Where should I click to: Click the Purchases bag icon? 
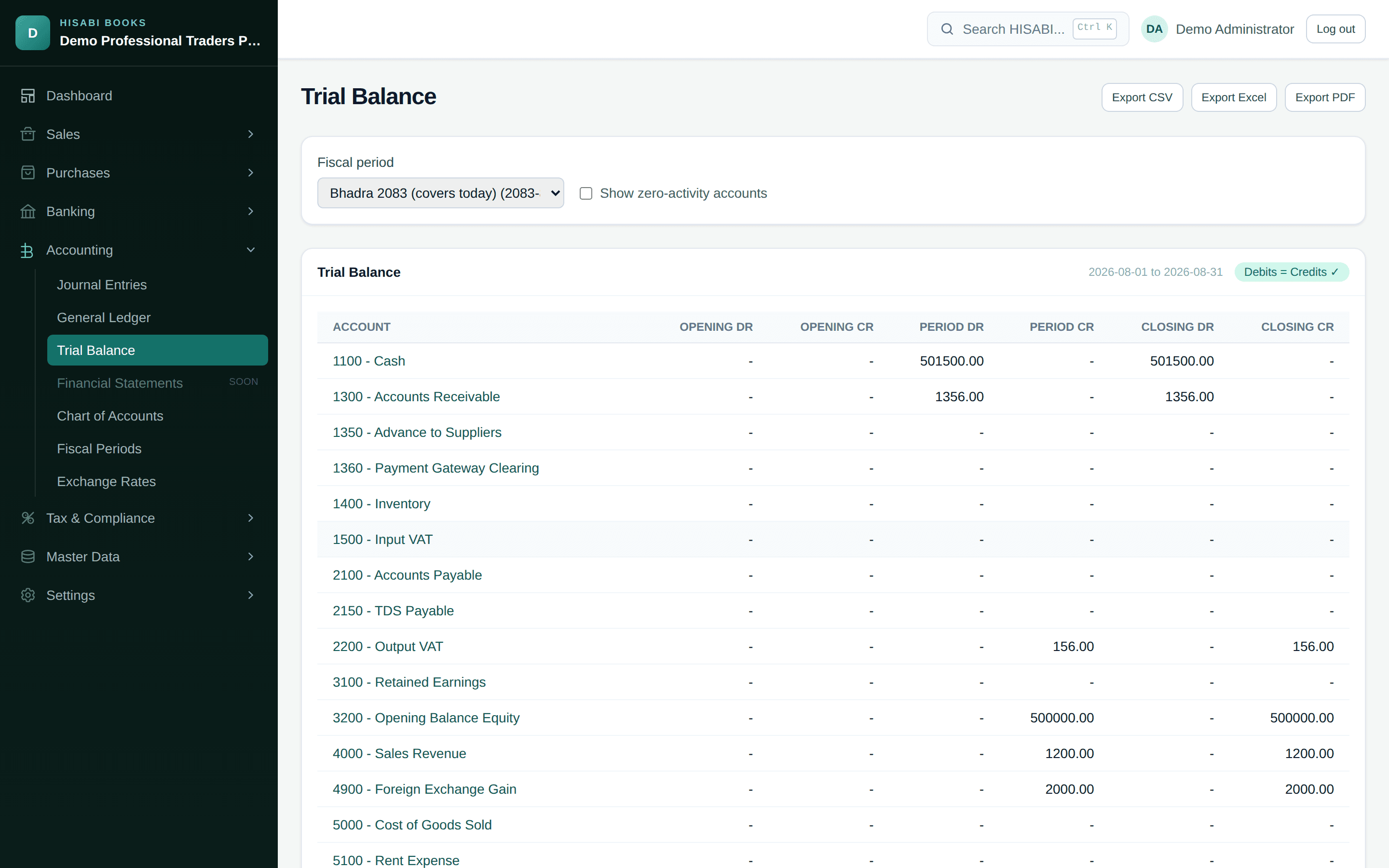click(x=27, y=173)
